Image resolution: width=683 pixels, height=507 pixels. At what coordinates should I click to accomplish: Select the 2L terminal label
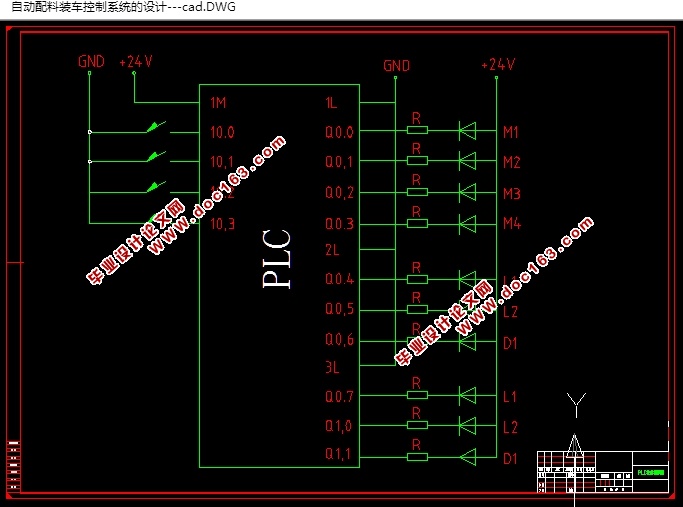[x=332, y=250]
